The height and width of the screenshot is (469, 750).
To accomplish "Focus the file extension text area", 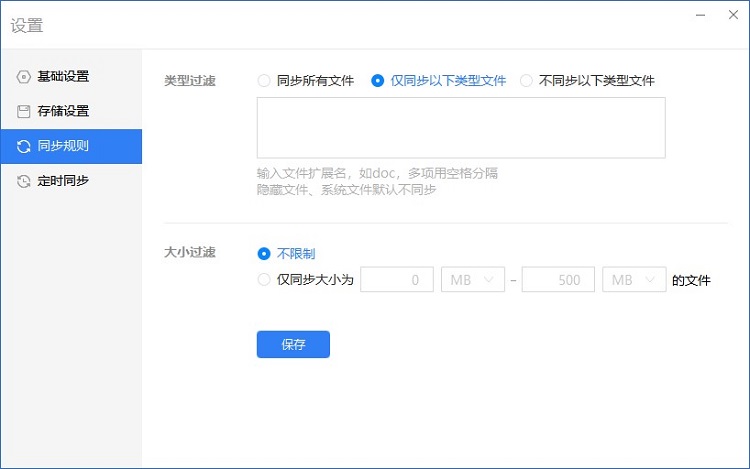I will pyautogui.click(x=461, y=128).
